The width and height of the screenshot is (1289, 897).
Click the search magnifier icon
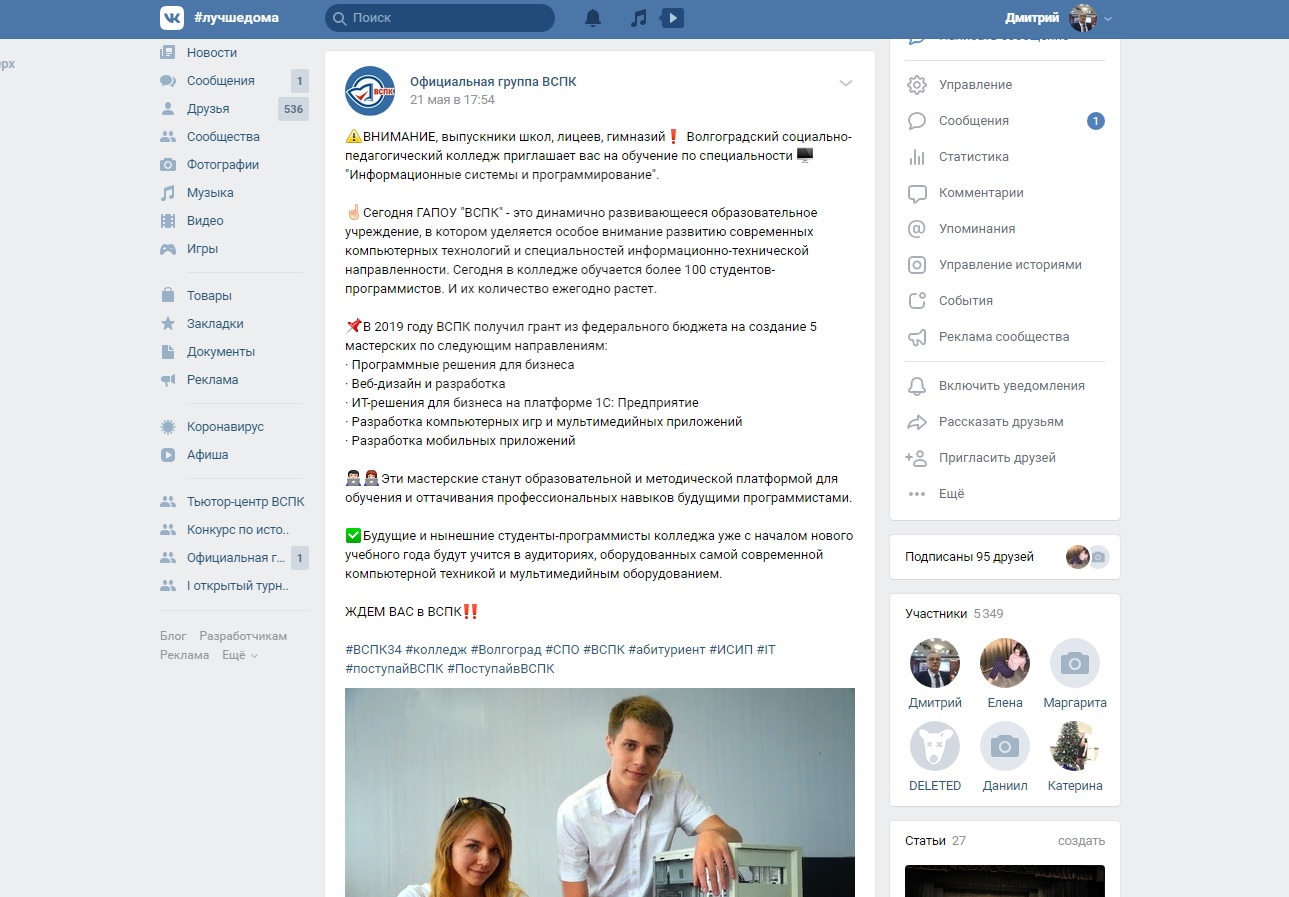coord(340,18)
